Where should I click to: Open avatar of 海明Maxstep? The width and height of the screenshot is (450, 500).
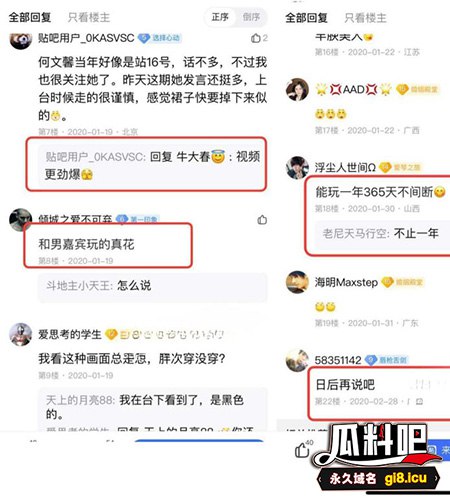coord(297,282)
